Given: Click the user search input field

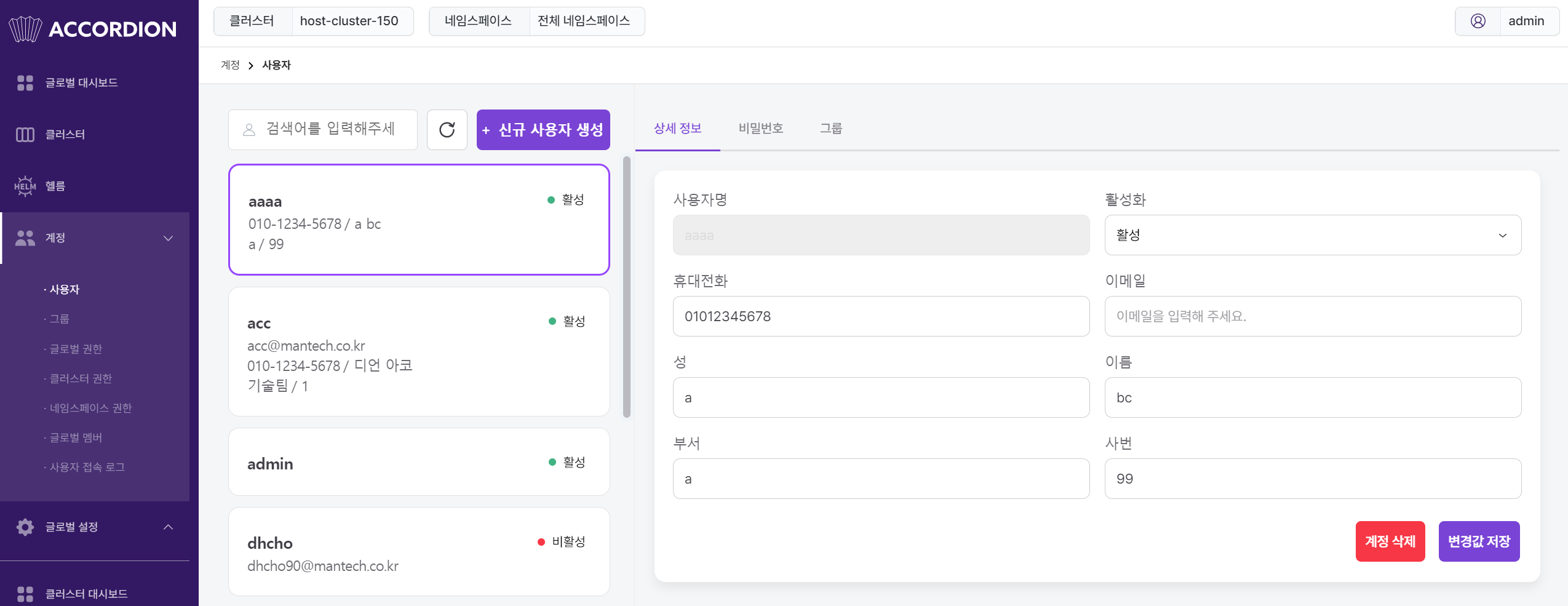Looking at the screenshot, I should [323, 130].
